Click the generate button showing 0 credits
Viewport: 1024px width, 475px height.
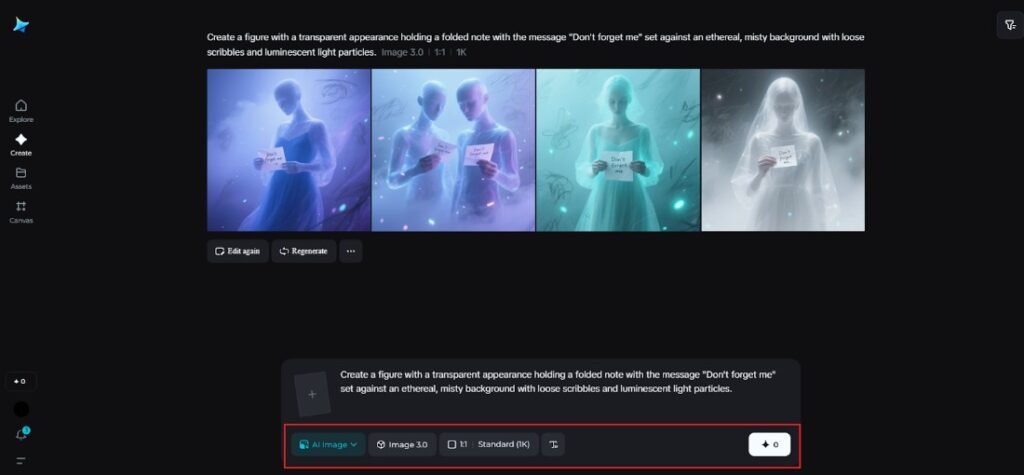click(769, 444)
